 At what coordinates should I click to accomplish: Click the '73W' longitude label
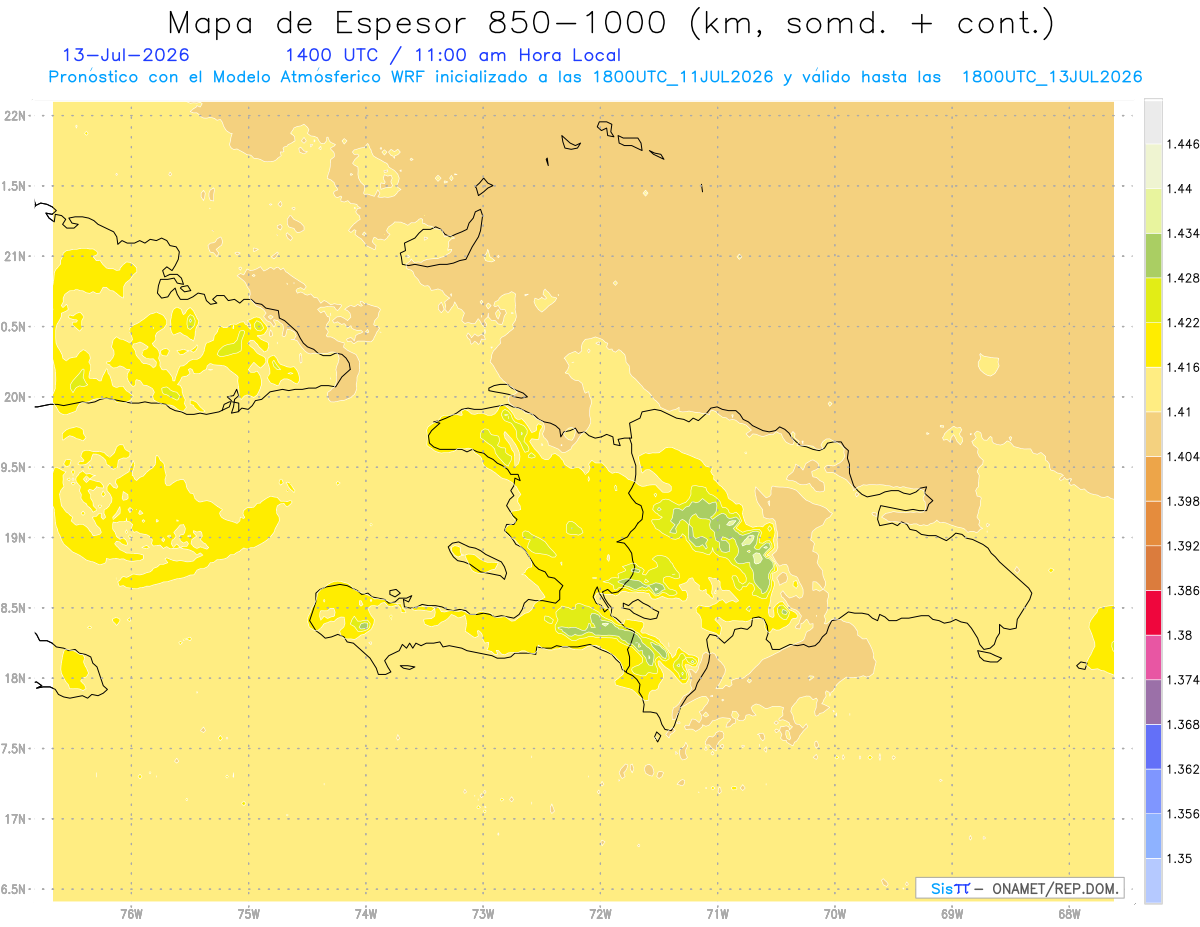(483, 913)
